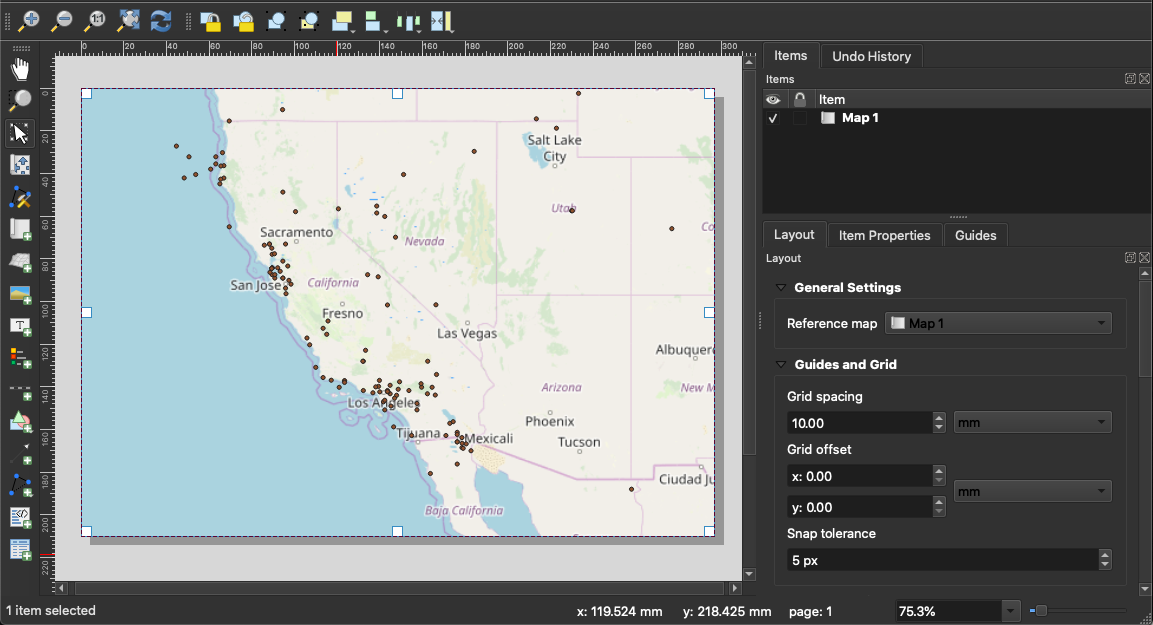
Task: Collapse the Guides and Grid section
Action: (x=782, y=365)
